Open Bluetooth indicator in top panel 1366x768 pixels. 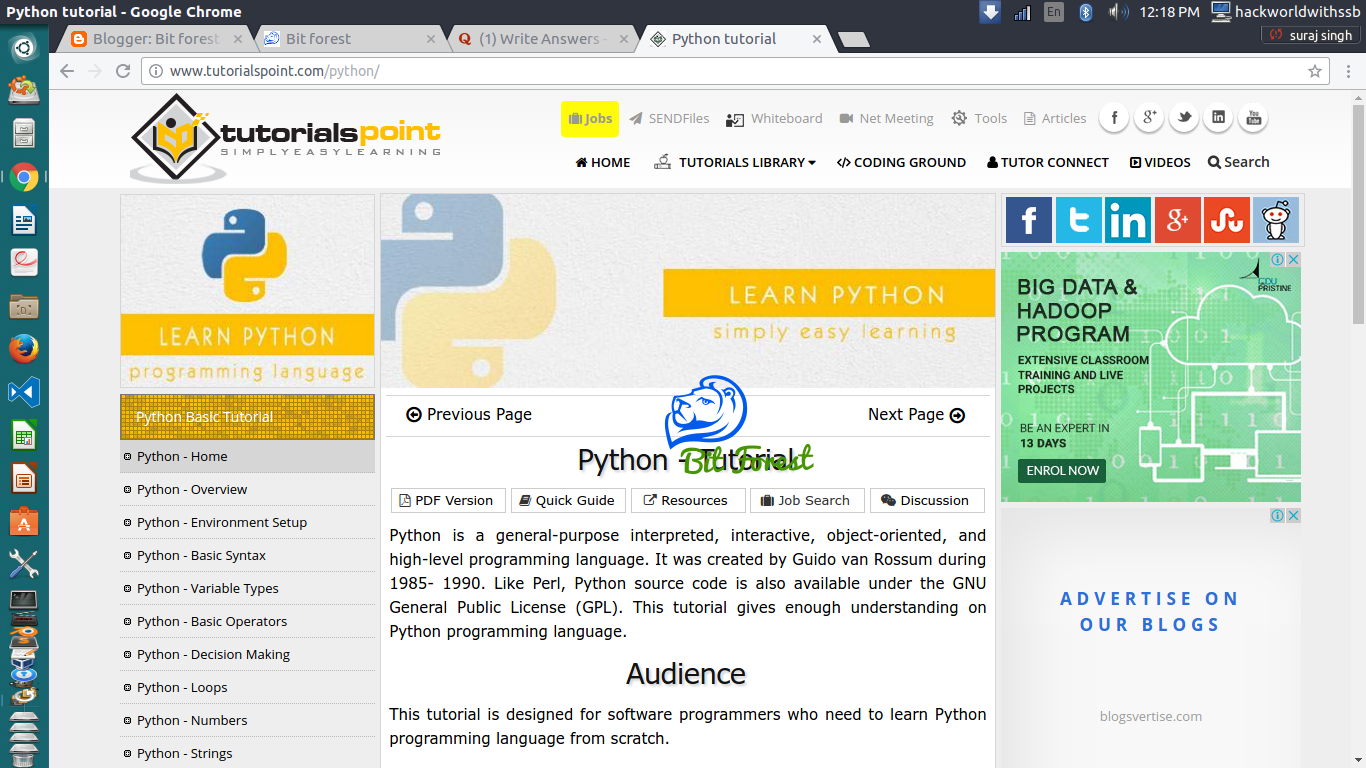[1086, 12]
